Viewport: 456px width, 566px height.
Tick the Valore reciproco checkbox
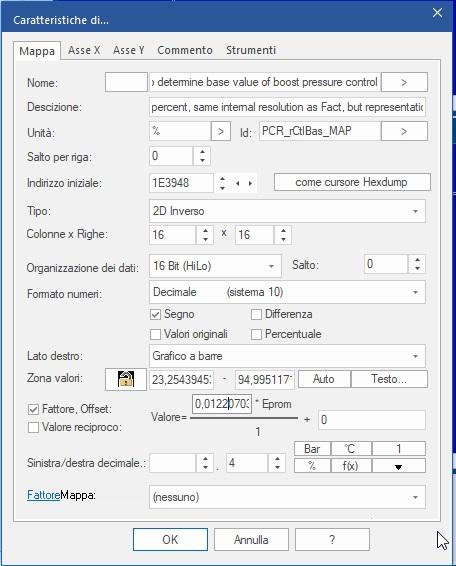33,427
